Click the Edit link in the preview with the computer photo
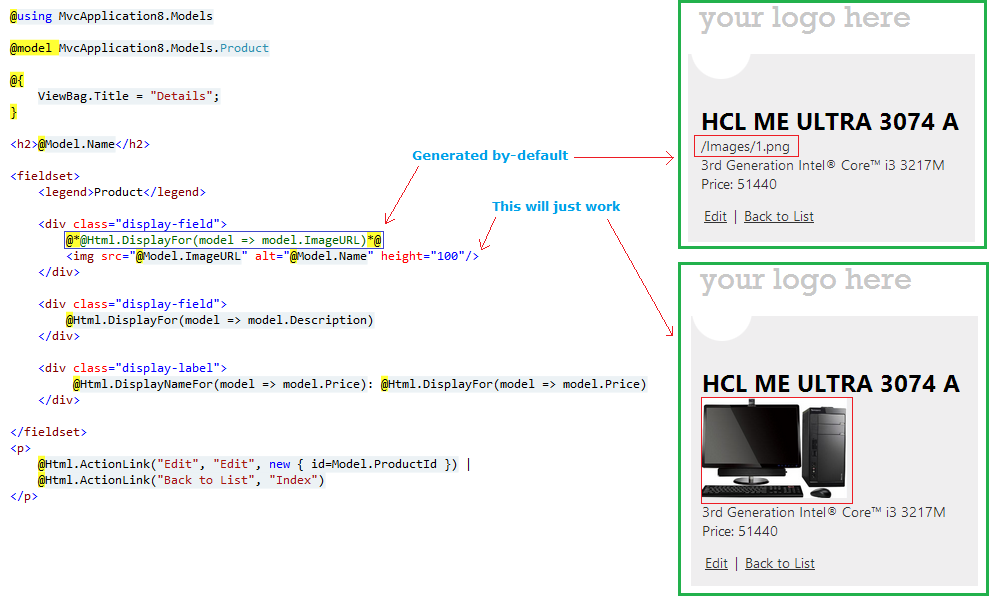This screenshot has width=992, height=600. tap(716, 563)
